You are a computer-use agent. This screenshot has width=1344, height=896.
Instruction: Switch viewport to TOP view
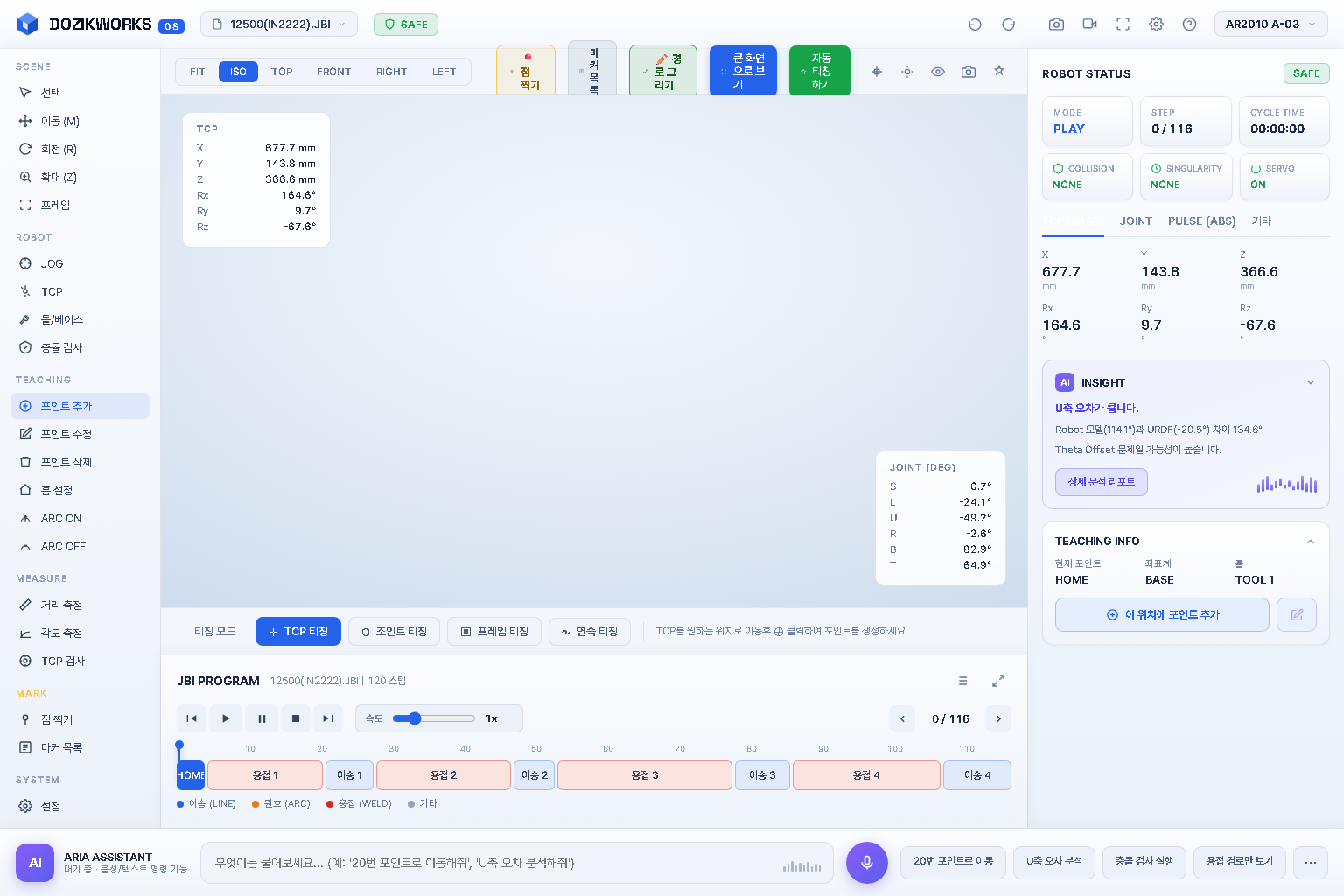282,72
